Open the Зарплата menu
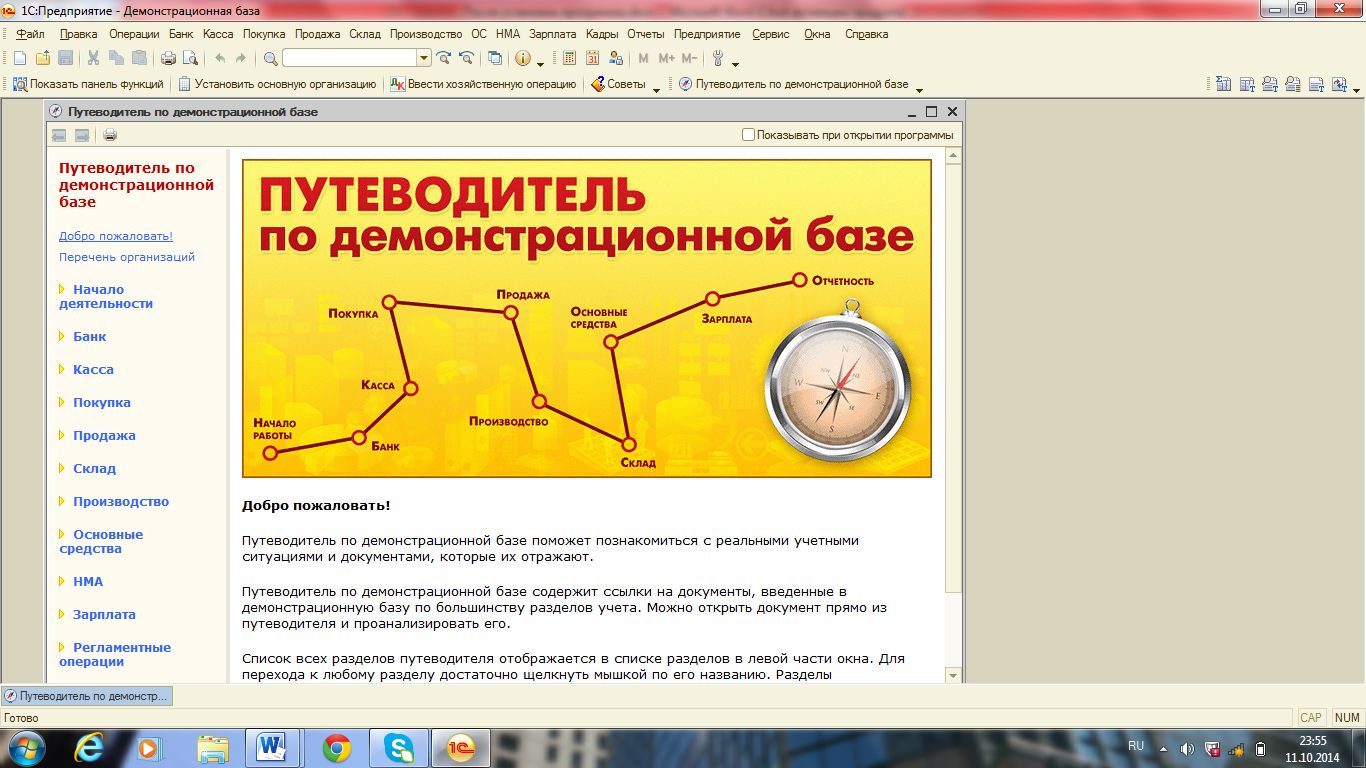Screen dimensions: 1366x768 pyautogui.click(x=553, y=34)
